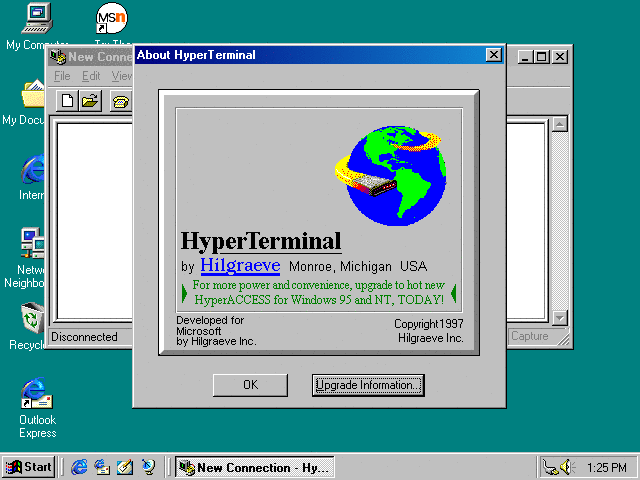Follow the Hilgraeve hyperlink

(x=240, y=266)
